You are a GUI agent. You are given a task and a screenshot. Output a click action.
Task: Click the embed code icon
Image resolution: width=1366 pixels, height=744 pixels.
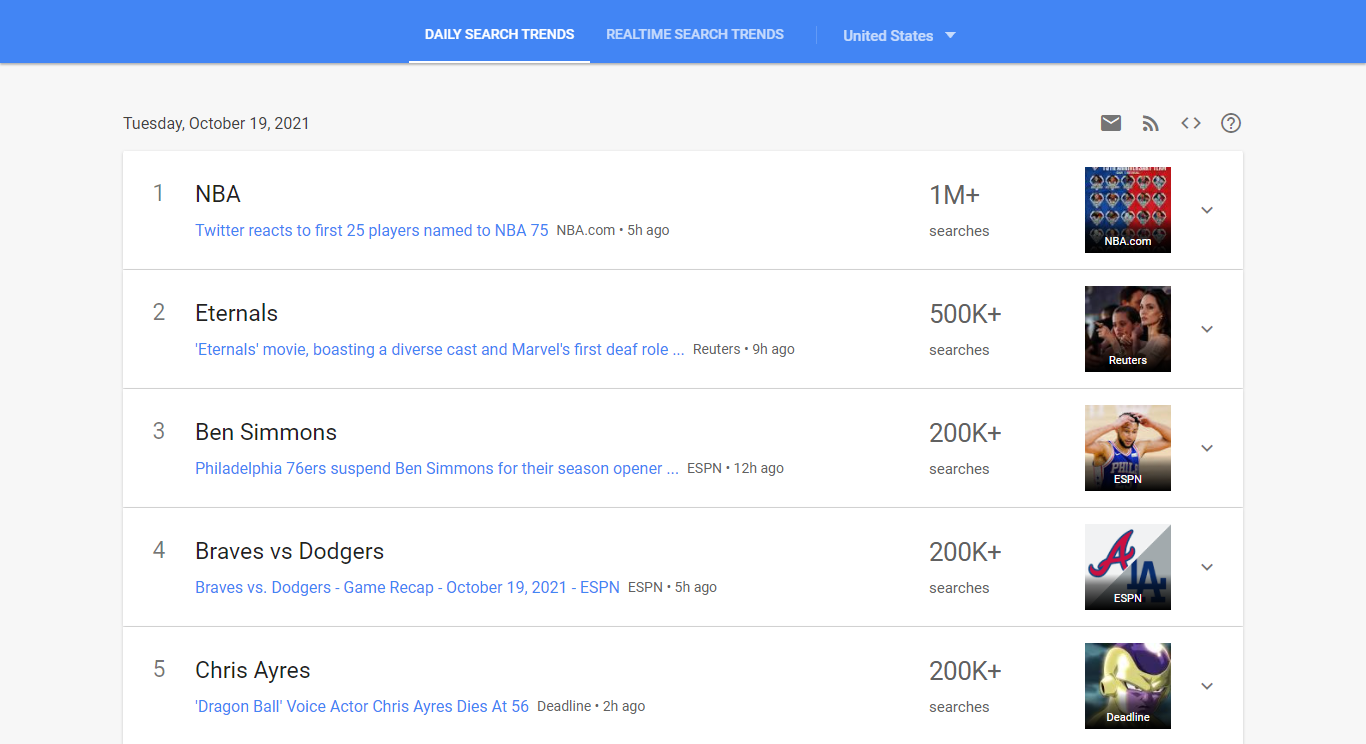point(1191,123)
